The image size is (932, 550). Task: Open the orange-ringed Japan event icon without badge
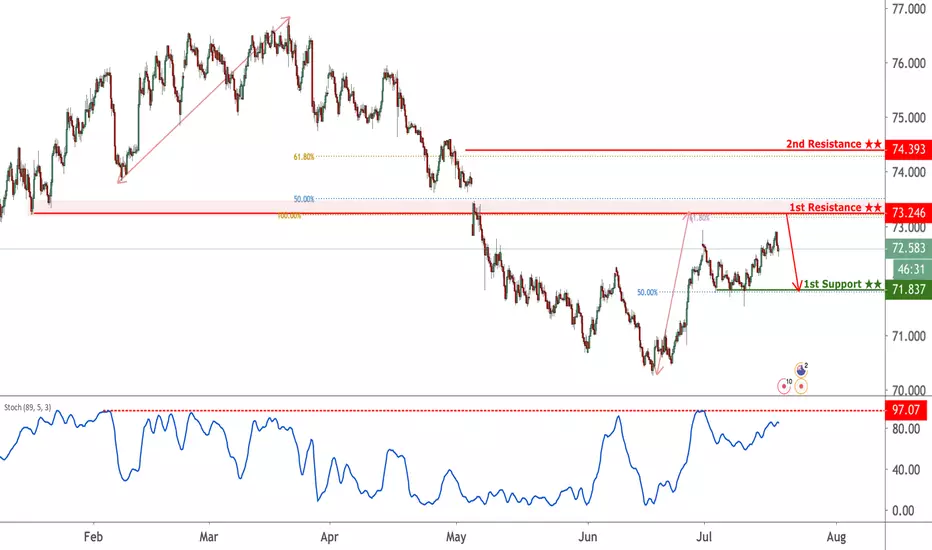(801, 386)
